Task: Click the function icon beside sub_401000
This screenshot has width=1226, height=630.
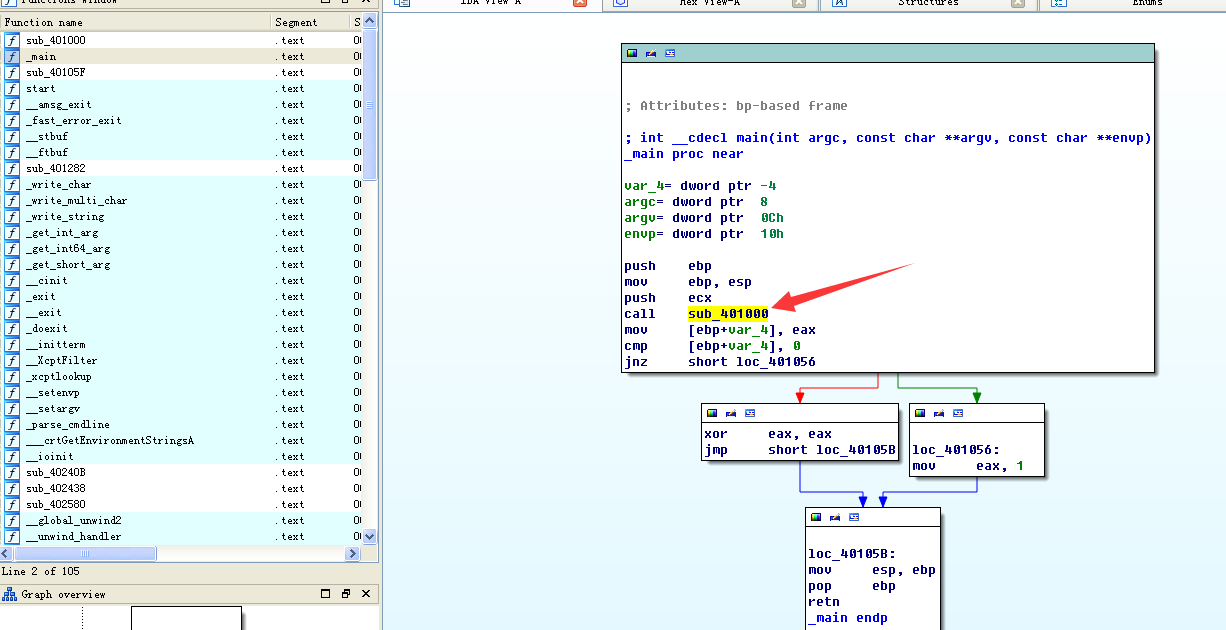Action: pos(11,40)
